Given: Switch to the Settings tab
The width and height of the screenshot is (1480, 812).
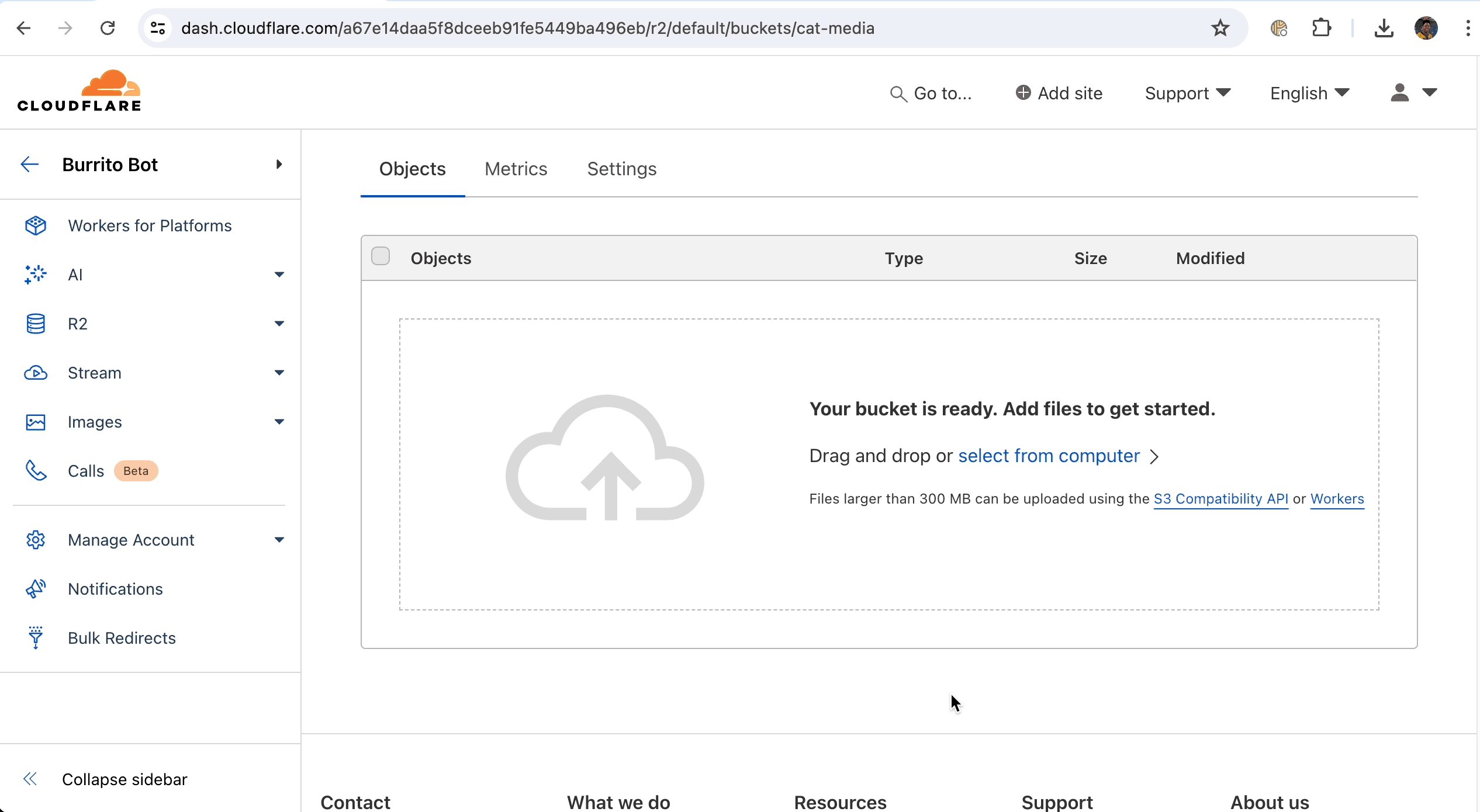Looking at the screenshot, I should pyautogui.click(x=621, y=169).
